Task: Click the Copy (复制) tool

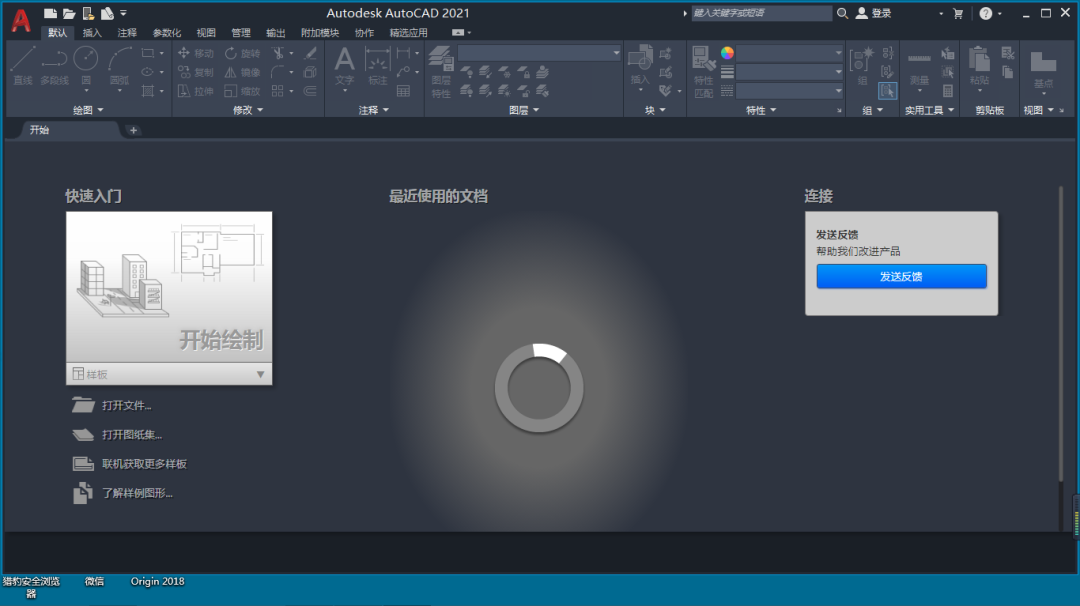Action: point(196,72)
